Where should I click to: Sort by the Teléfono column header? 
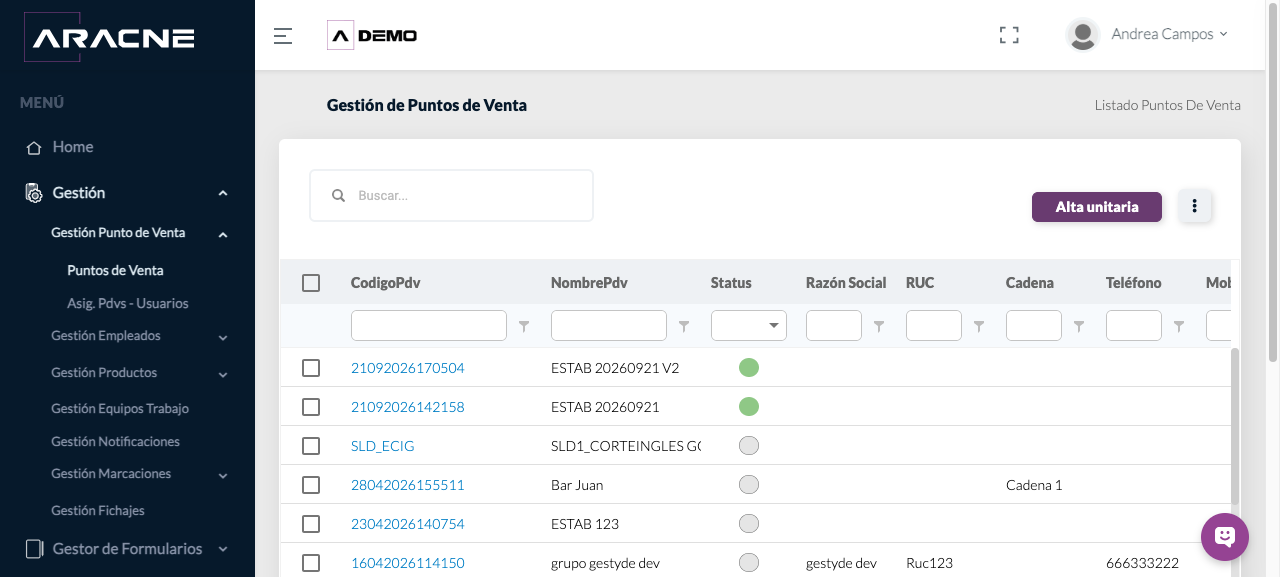click(x=1134, y=283)
